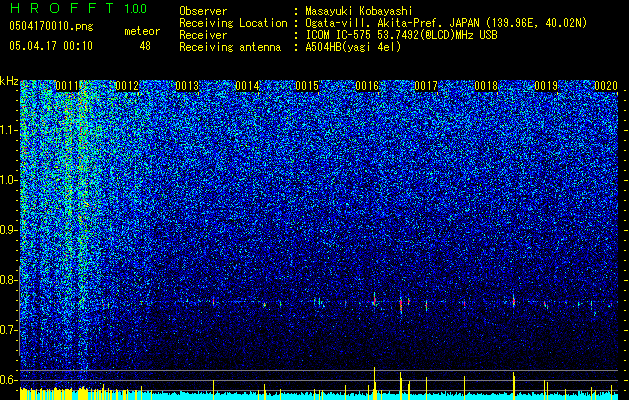Click the Receiver field label

tap(203, 35)
